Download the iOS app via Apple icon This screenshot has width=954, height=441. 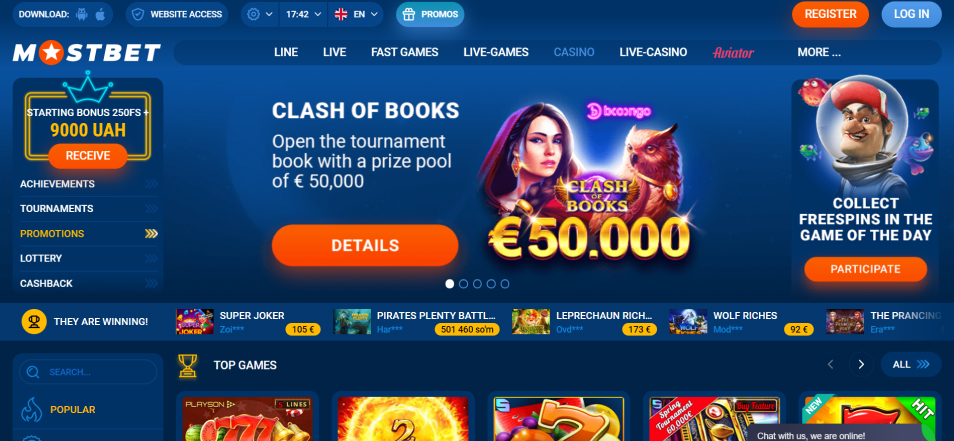100,15
